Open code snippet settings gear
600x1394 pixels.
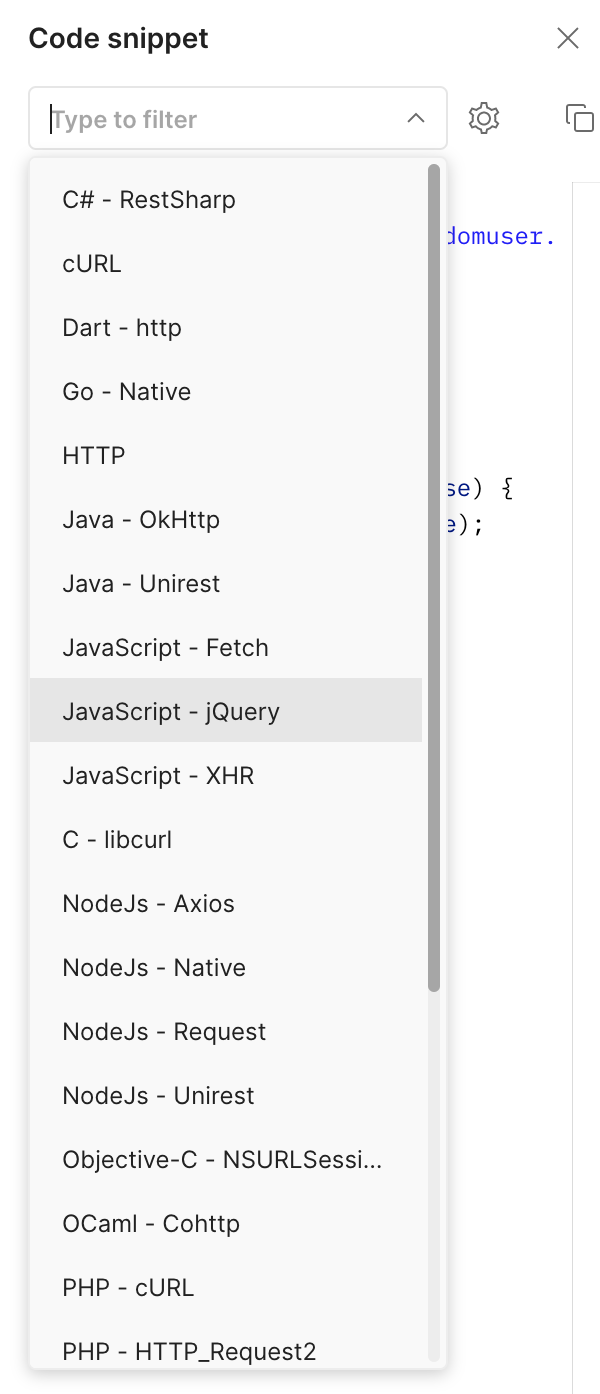point(484,118)
